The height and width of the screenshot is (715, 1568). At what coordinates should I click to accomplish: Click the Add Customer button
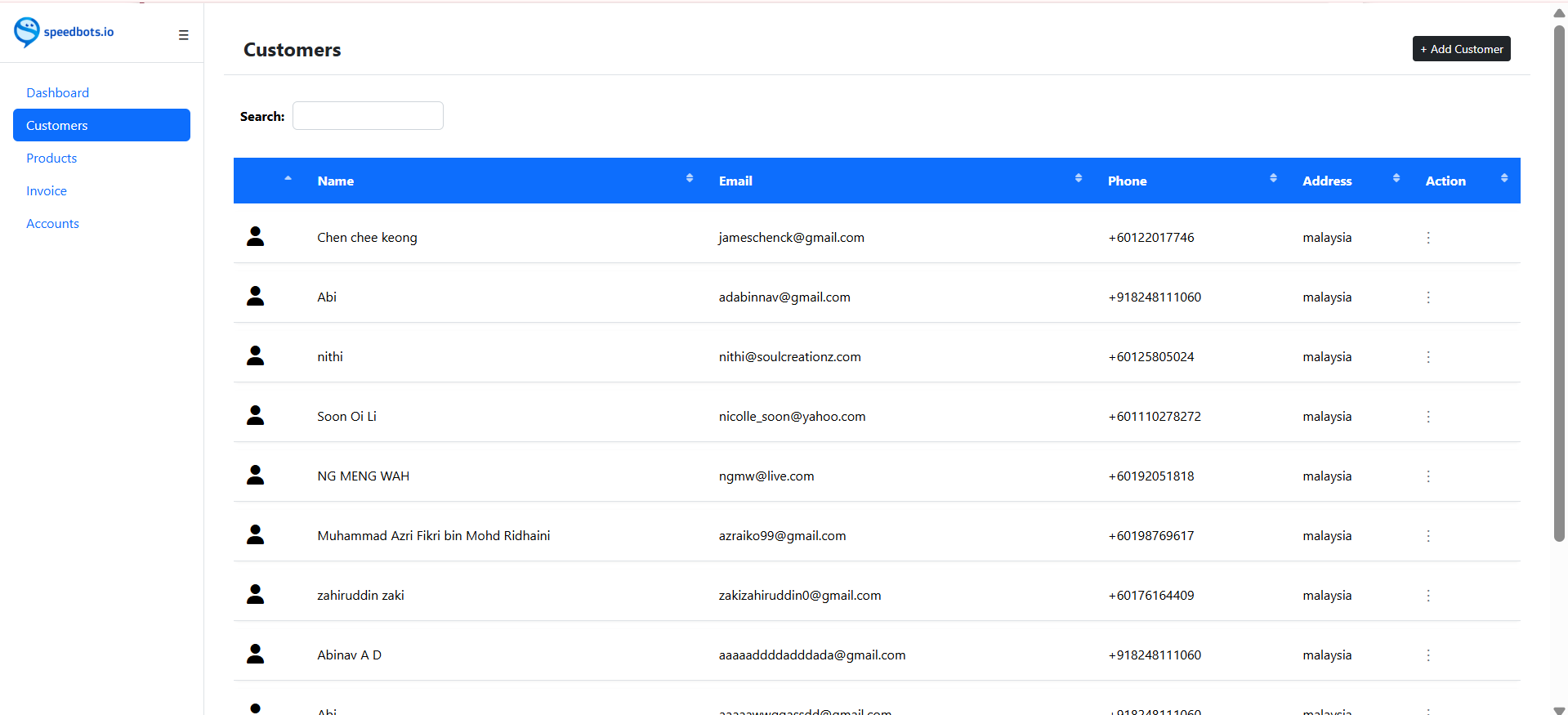1461,49
